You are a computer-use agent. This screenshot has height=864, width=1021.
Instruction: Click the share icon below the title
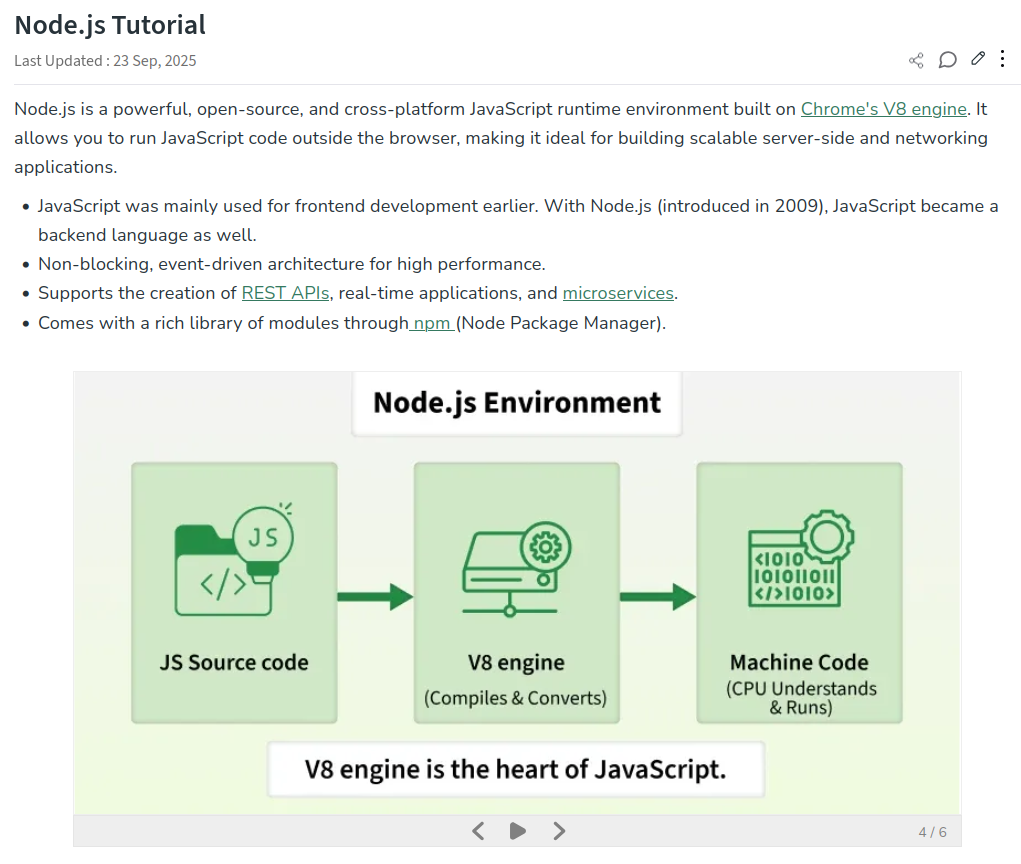tap(916, 61)
